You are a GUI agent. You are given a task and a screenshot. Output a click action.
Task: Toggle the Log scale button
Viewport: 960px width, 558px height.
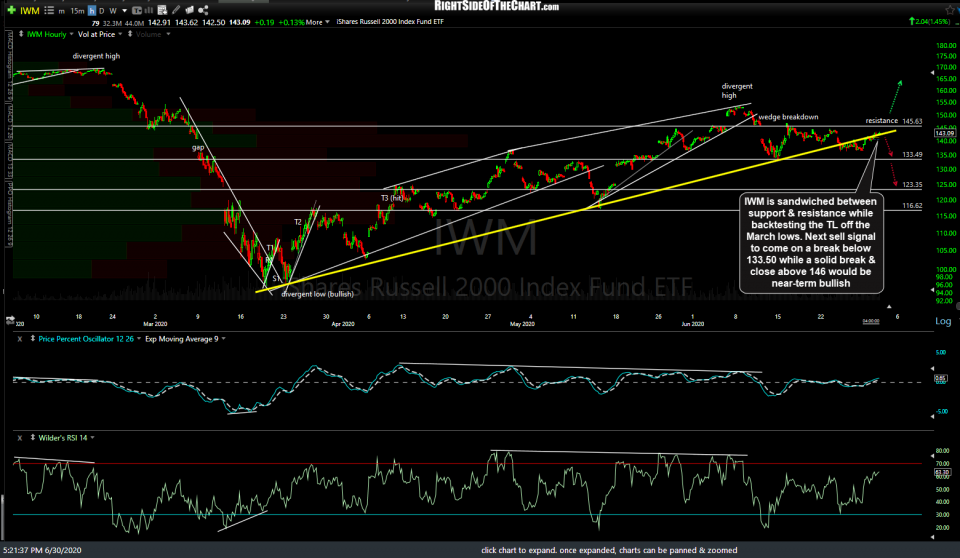point(943,321)
